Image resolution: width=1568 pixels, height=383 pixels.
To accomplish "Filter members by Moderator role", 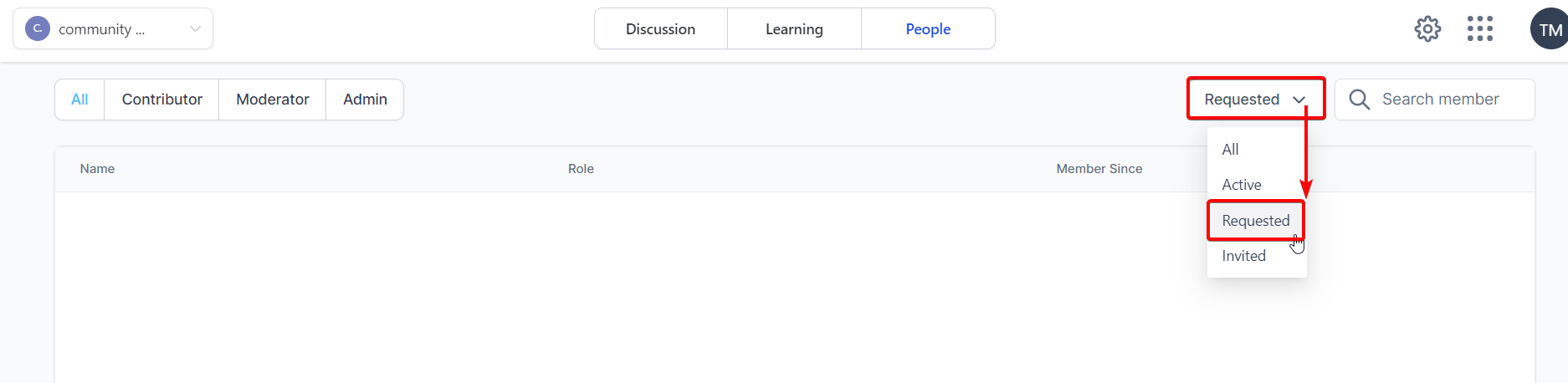I will tap(273, 100).
